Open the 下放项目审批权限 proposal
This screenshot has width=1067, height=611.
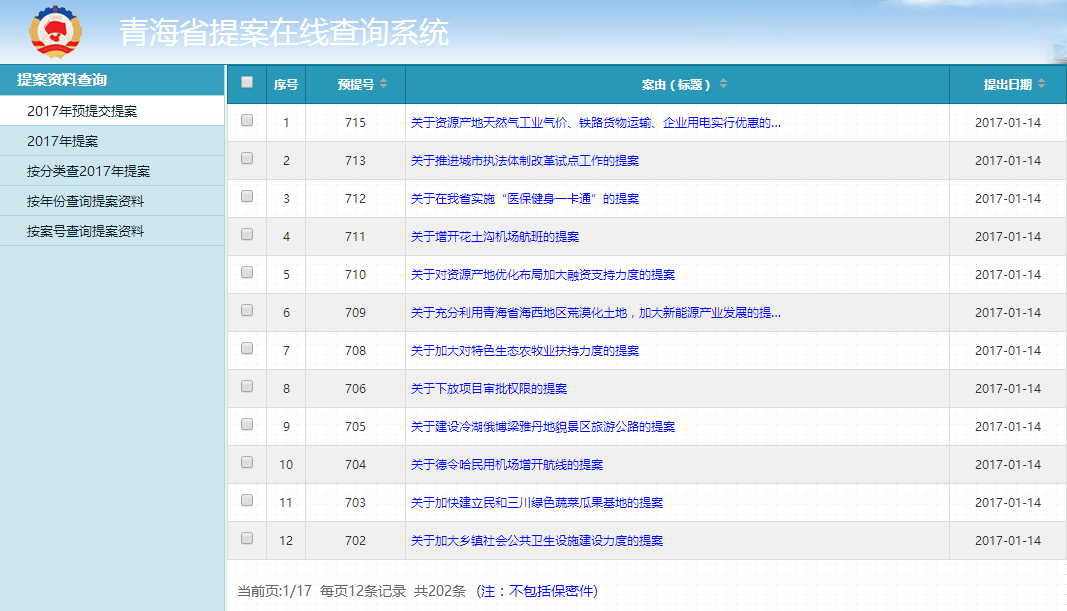pyautogui.click(x=488, y=388)
